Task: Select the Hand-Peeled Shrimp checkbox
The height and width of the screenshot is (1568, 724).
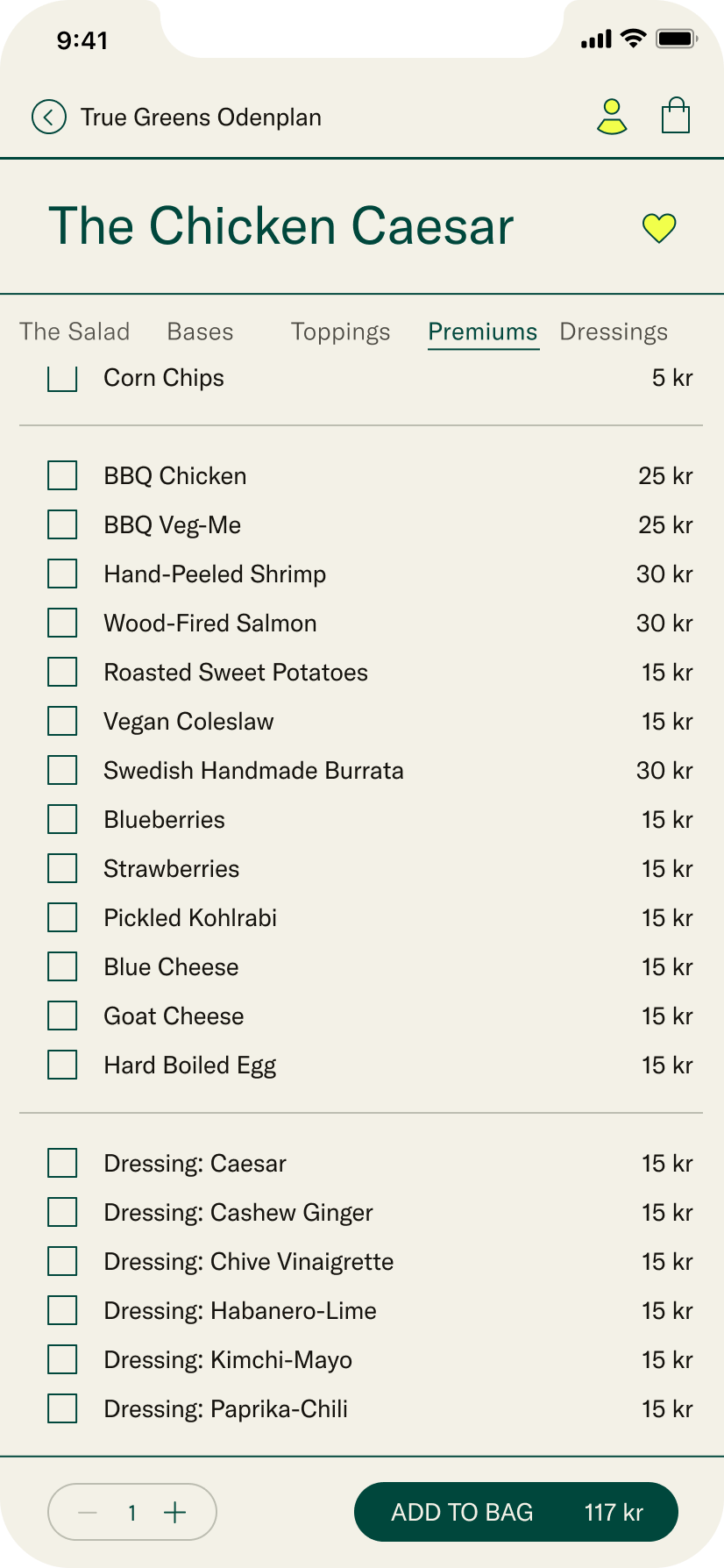Action: [62, 574]
